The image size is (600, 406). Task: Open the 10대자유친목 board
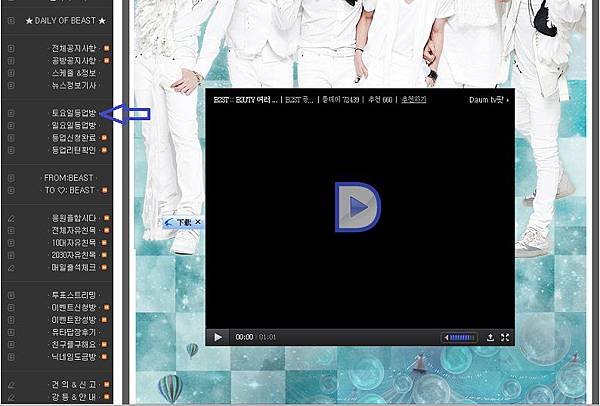point(74,243)
